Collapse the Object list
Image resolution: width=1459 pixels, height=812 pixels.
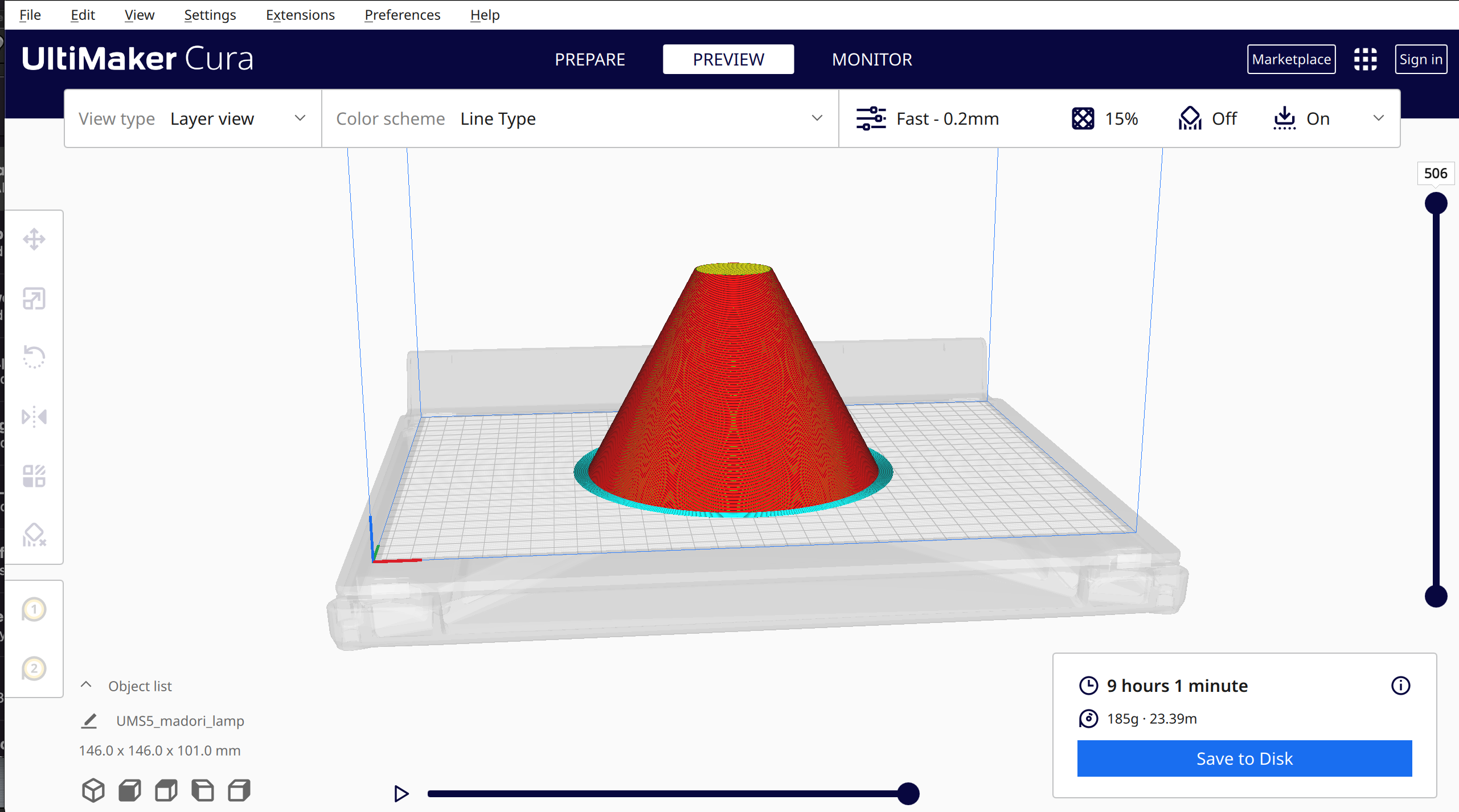86,686
